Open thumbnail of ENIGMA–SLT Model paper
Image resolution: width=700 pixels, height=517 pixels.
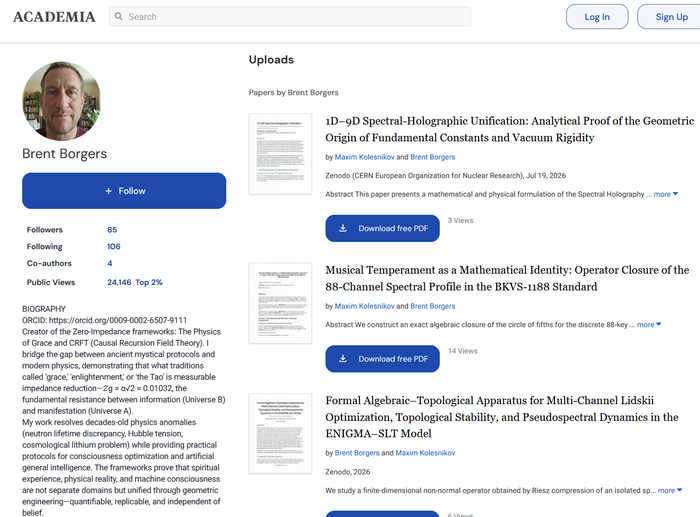(280, 434)
